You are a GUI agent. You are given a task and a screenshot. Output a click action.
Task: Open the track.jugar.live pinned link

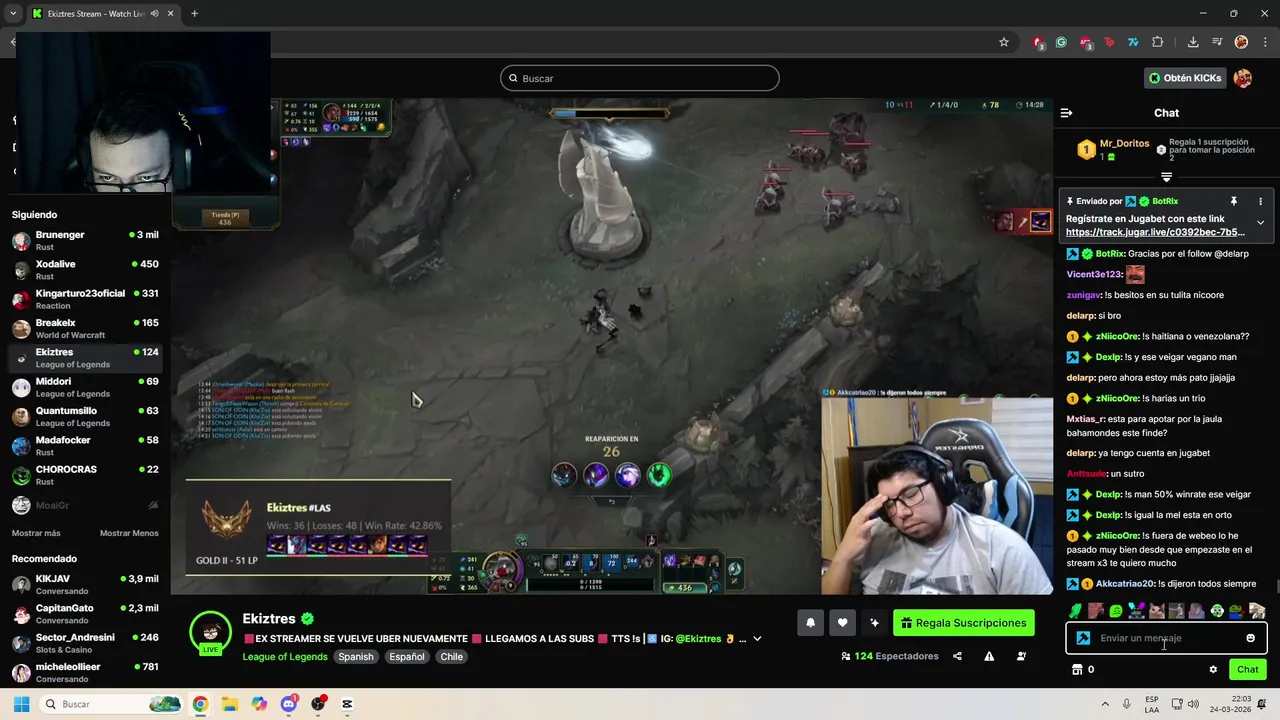pos(1155,232)
